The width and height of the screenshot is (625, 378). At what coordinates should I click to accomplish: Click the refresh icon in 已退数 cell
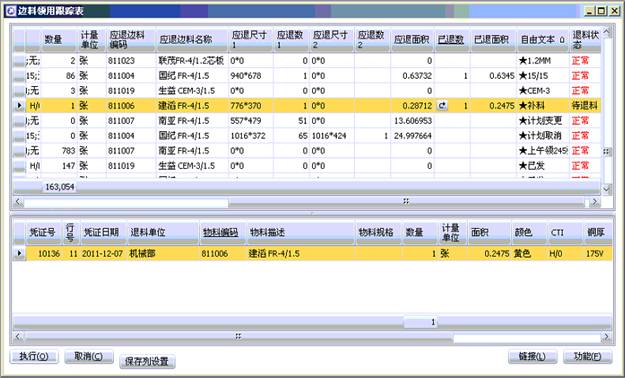point(442,106)
